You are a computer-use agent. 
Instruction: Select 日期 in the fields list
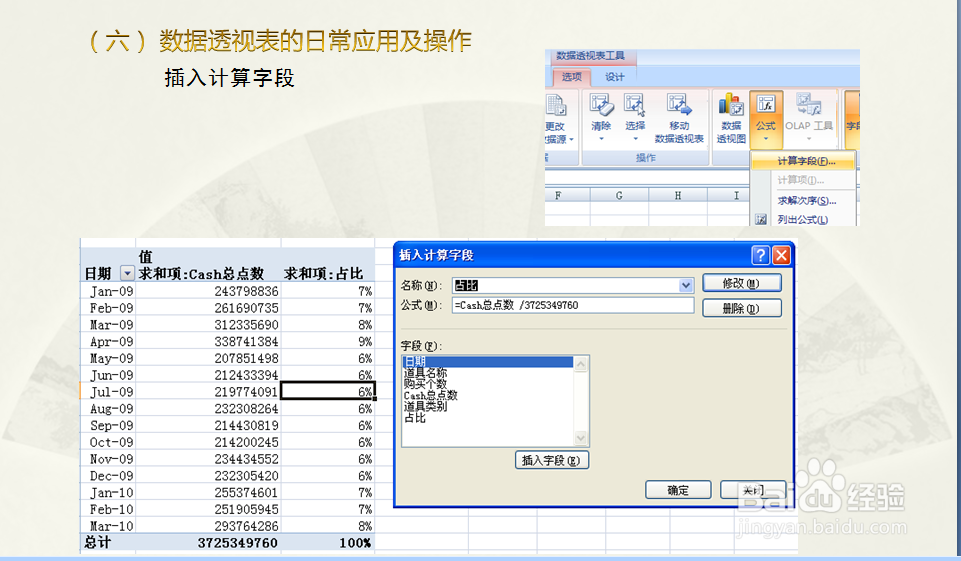(488, 362)
